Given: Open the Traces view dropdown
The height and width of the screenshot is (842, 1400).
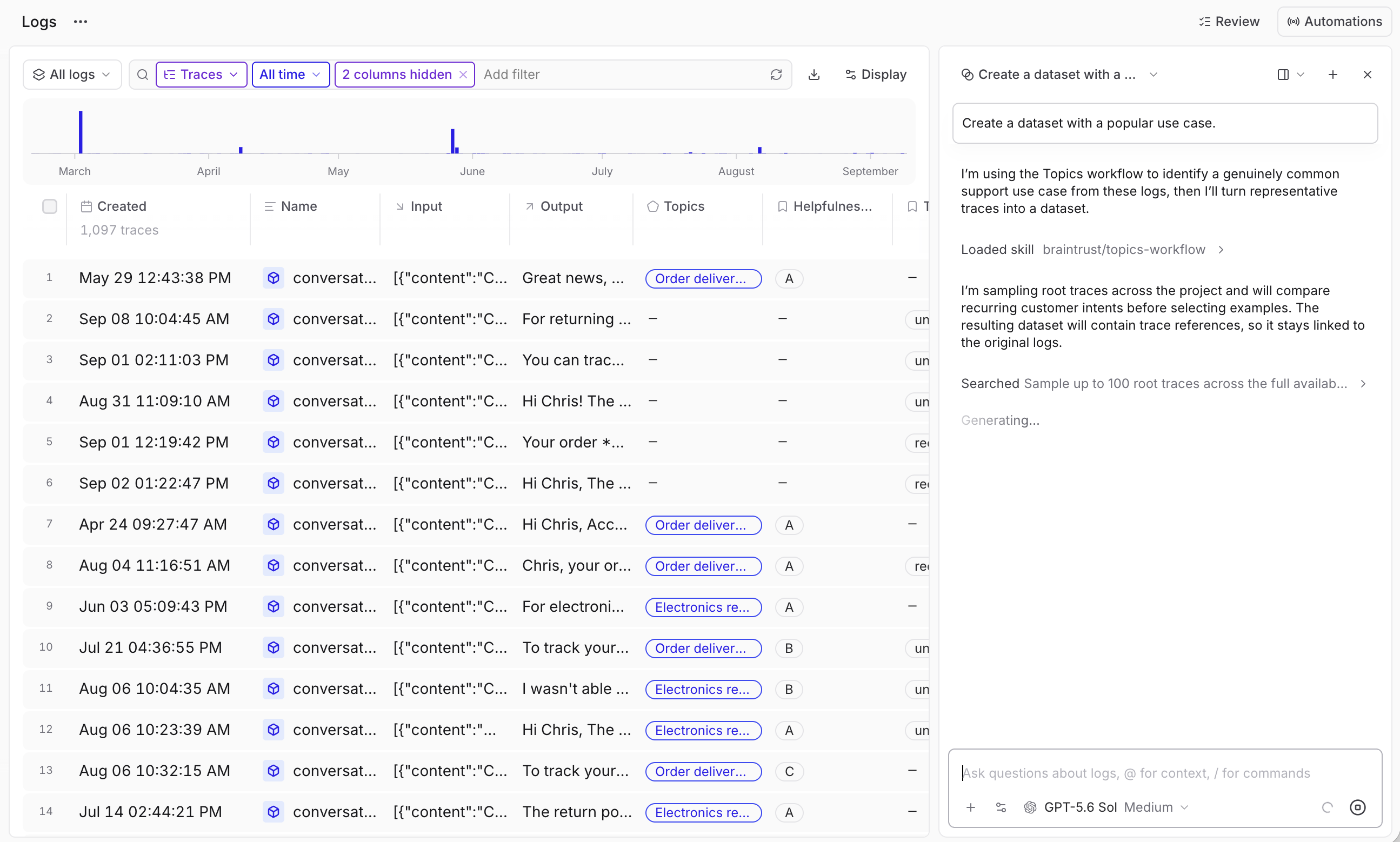Looking at the screenshot, I should click(201, 75).
